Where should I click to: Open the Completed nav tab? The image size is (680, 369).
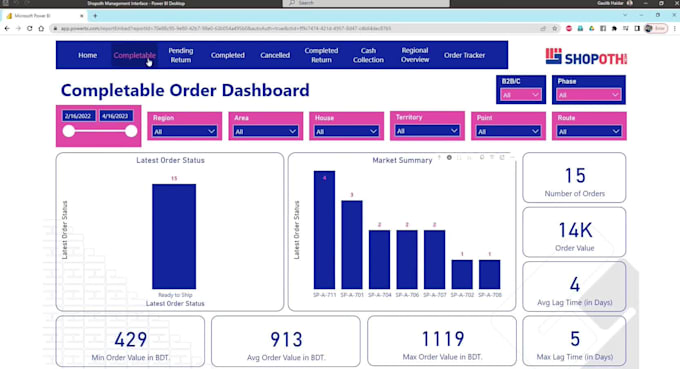tap(228, 55)
